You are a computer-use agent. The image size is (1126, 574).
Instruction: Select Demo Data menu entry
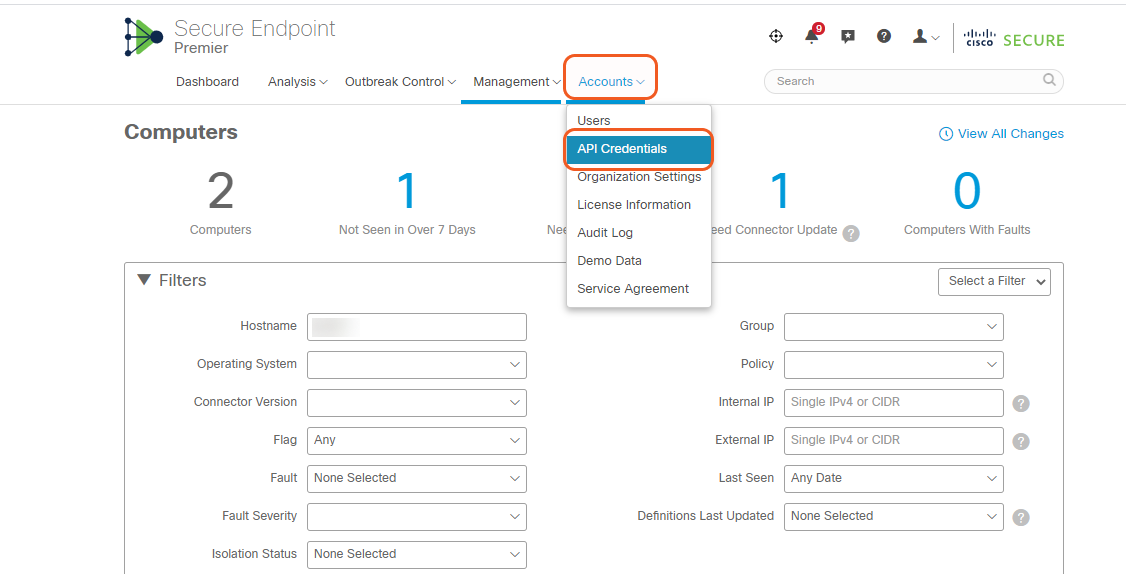click(x=638, y=261)
